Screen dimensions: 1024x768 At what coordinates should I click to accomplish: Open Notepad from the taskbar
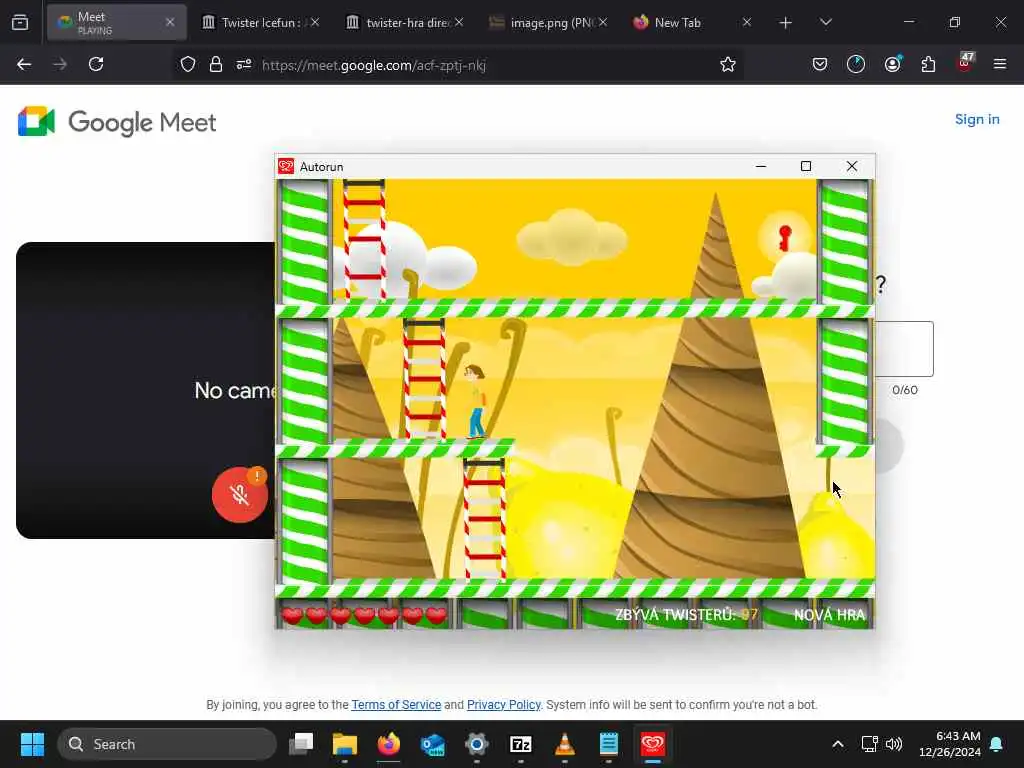(609, 744)
